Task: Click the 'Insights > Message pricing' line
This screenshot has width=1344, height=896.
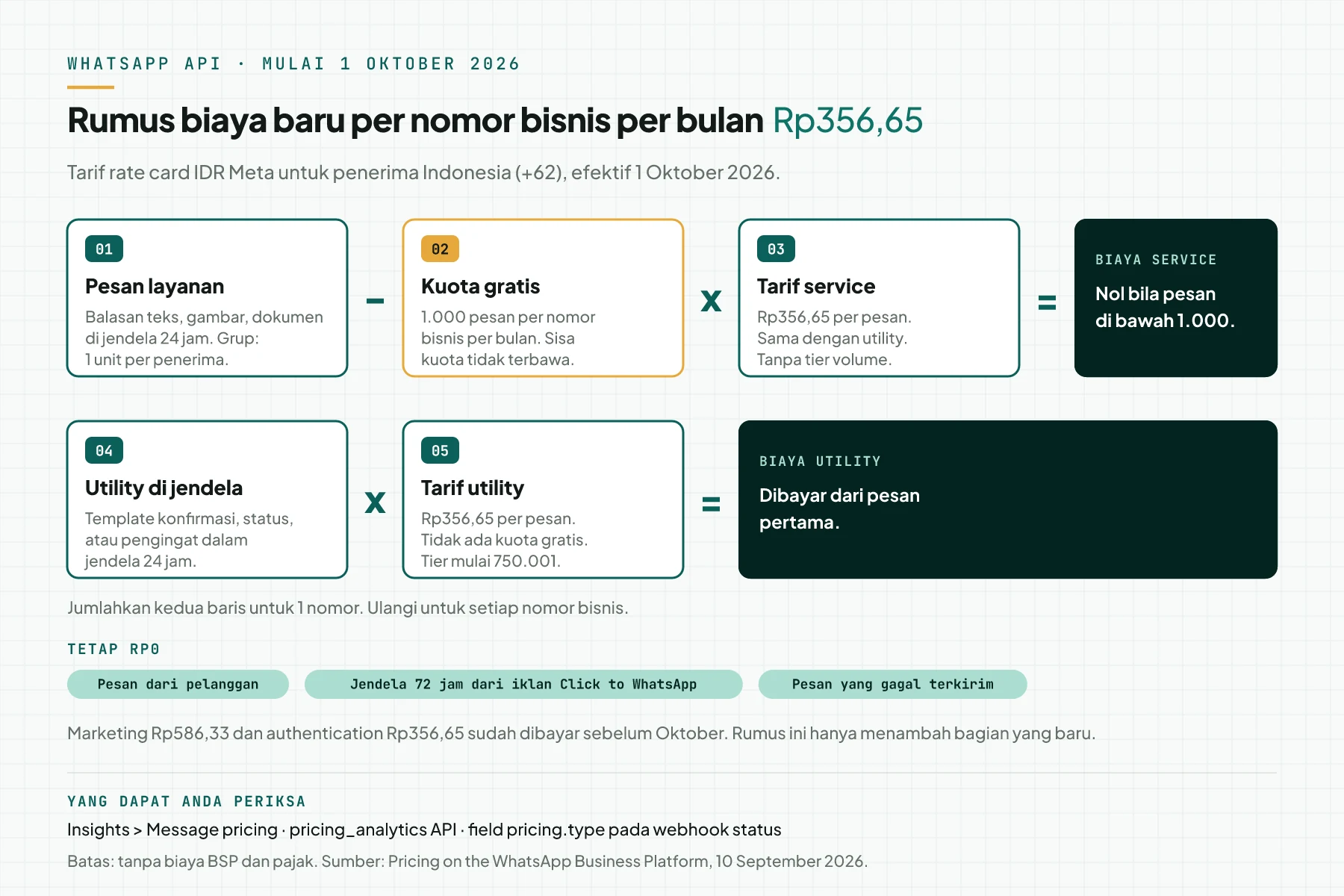Action: click(x=424, y=830)
